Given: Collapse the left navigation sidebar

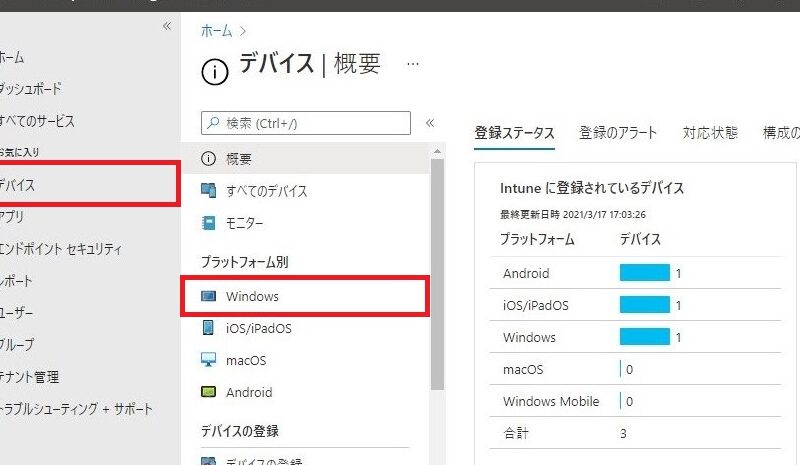Looking at the screenshot, I should coord(167,26).
